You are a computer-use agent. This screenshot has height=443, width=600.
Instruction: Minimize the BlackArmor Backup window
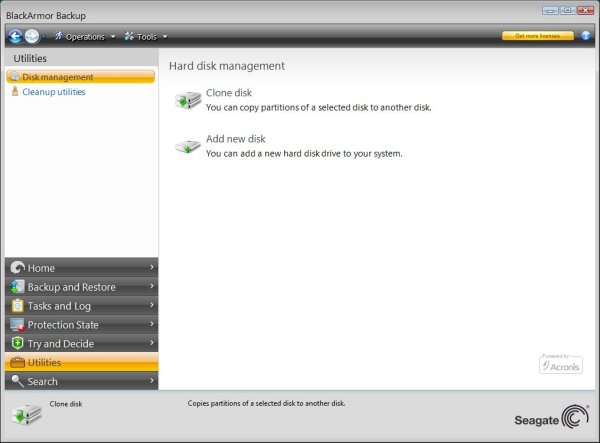tap(550, 10)
